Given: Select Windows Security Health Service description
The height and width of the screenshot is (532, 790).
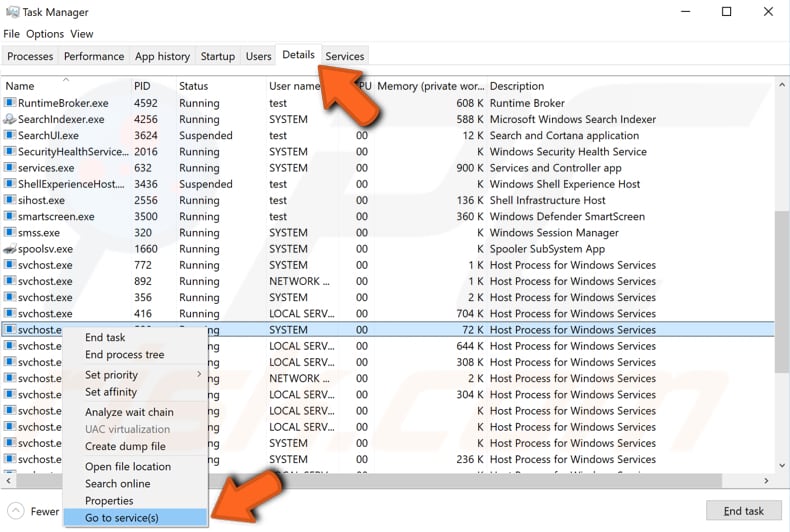Looking at the screenshot, I should [568, 151].
